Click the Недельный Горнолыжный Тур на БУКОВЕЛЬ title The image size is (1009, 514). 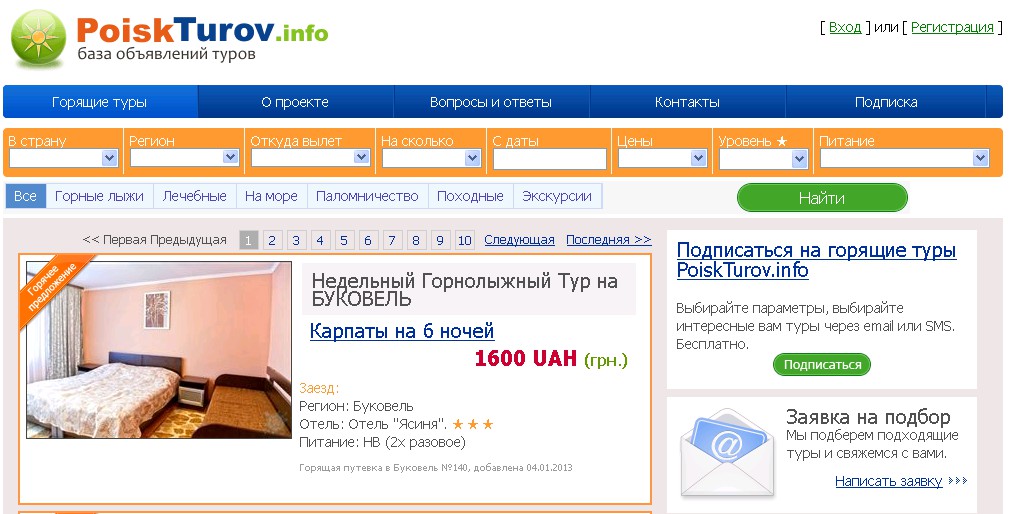465,289
